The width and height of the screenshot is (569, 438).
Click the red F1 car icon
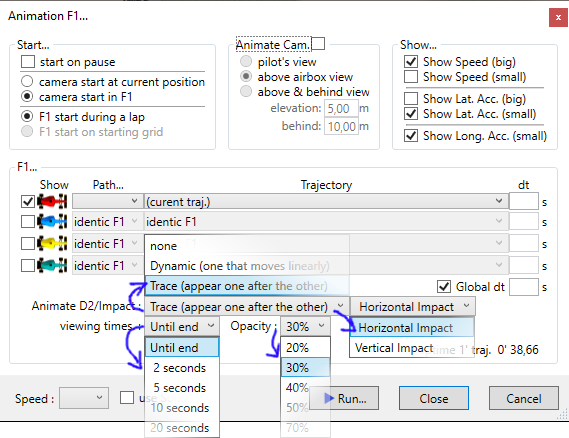click(52, 201)
